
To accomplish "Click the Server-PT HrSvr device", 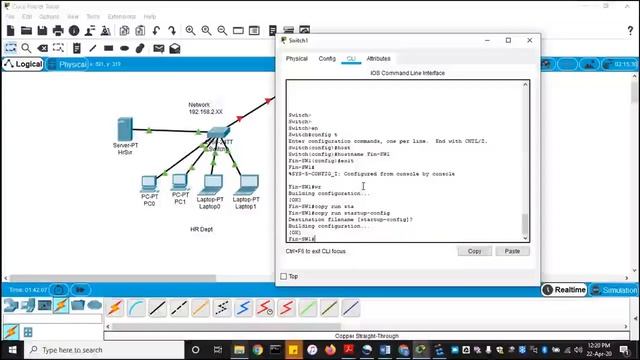I will point(125,129).
